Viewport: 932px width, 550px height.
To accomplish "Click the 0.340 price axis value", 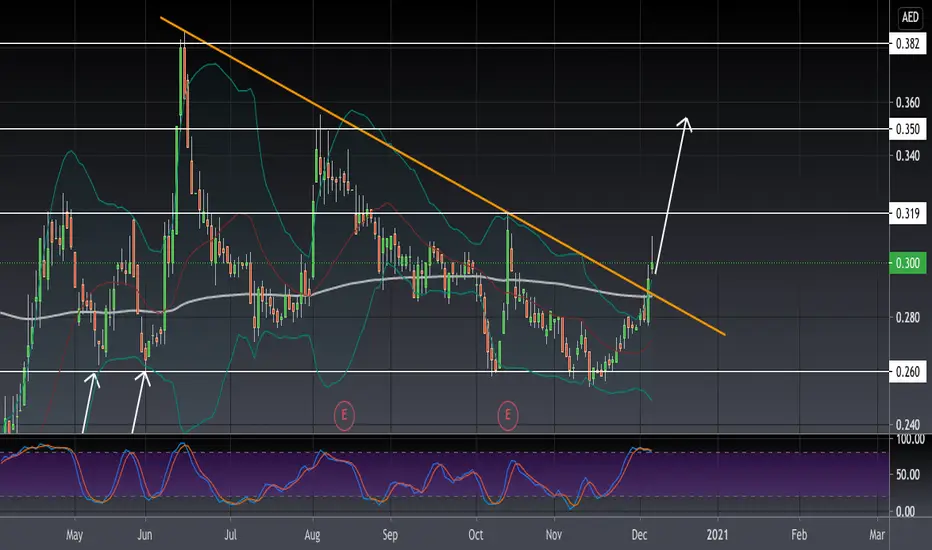I will click(x=908, y=156).
